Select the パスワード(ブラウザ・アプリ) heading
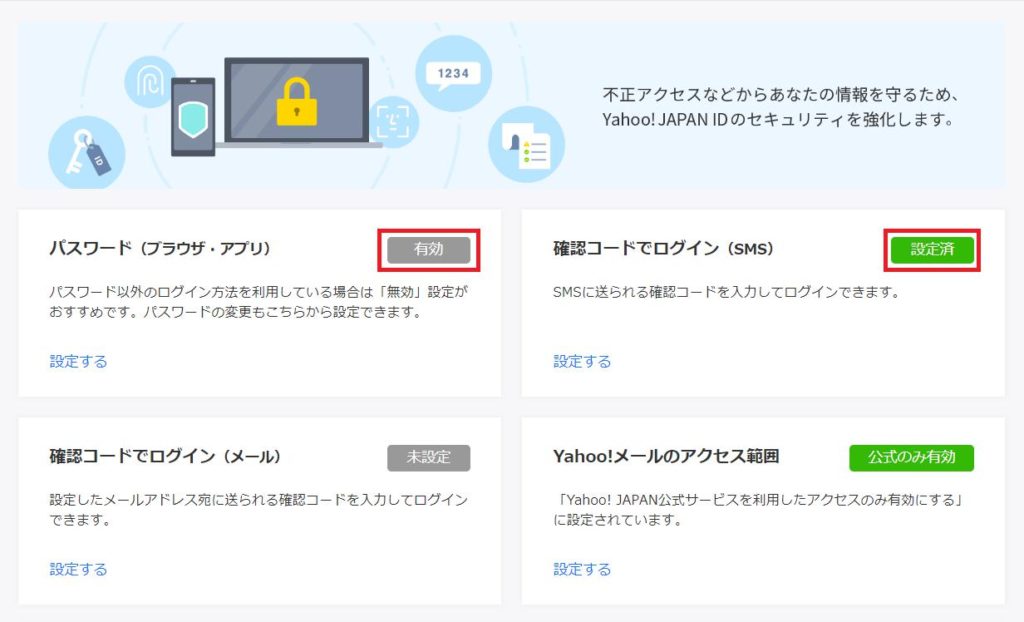Viewport: 1024px width, 622px height. point(160,248)
